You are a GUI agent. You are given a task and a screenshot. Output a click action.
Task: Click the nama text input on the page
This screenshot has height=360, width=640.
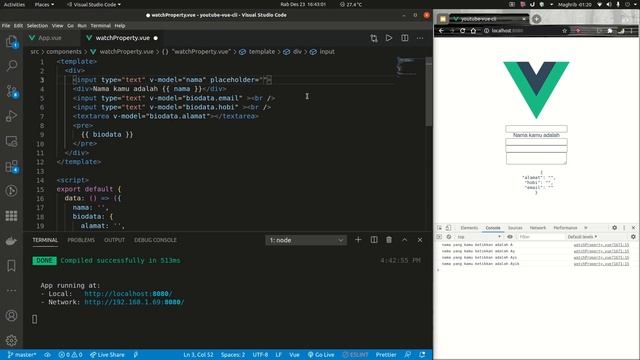536,129
